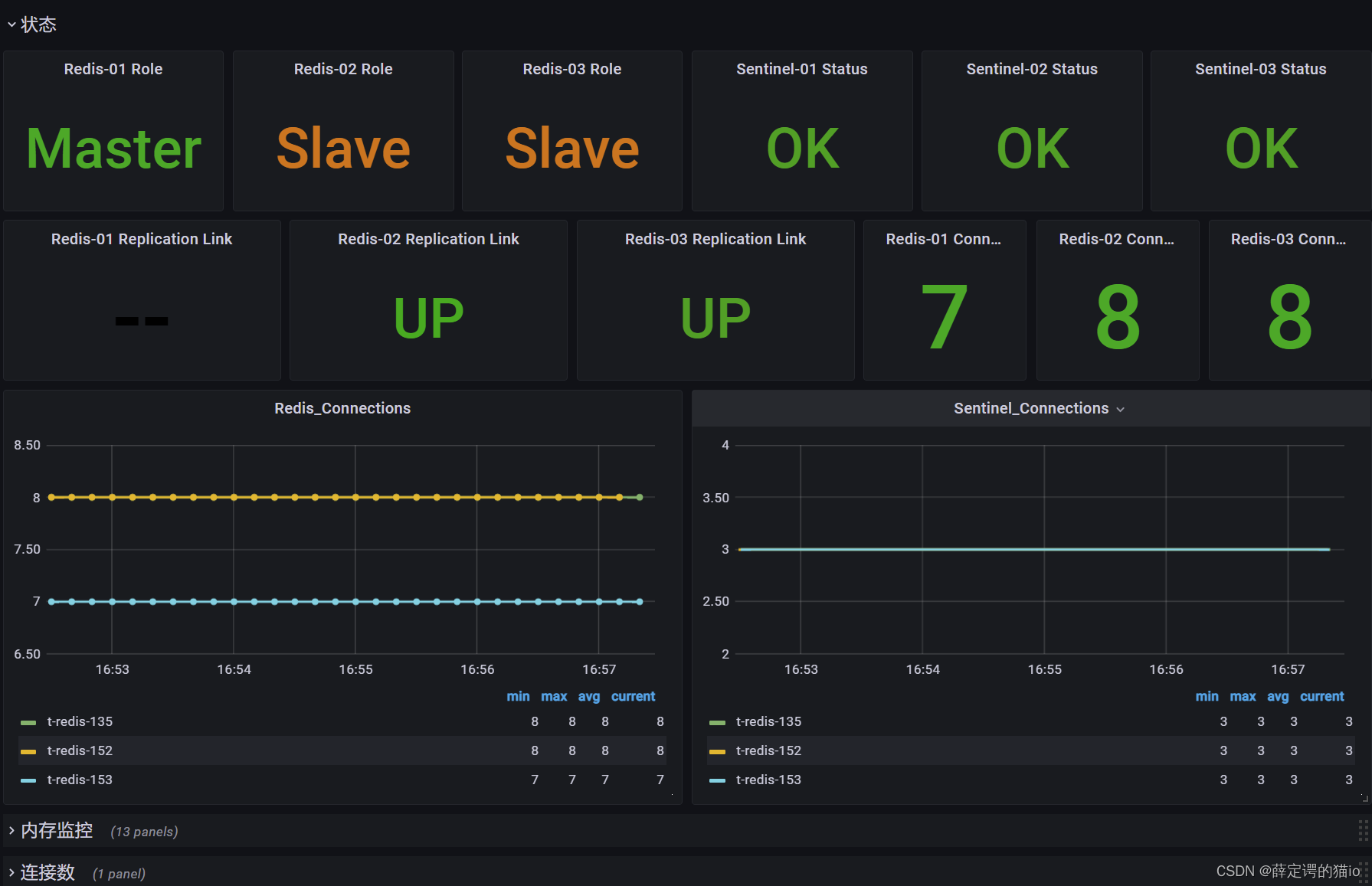Viewport: 1372px width, 886px height.
Task: Click the OK value in Sentinel-03 Status
Action: 1262,149
